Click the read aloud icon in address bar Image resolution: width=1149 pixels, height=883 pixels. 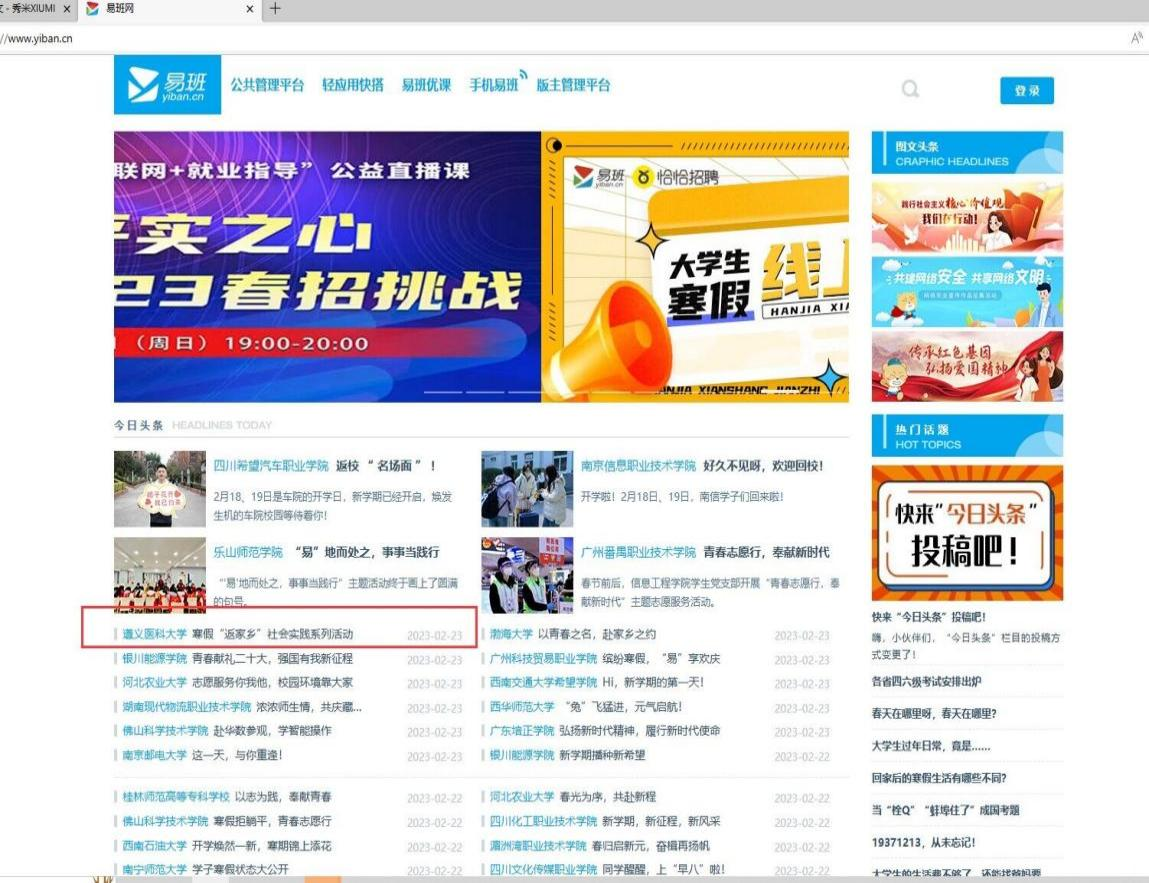pos(1136,38)
